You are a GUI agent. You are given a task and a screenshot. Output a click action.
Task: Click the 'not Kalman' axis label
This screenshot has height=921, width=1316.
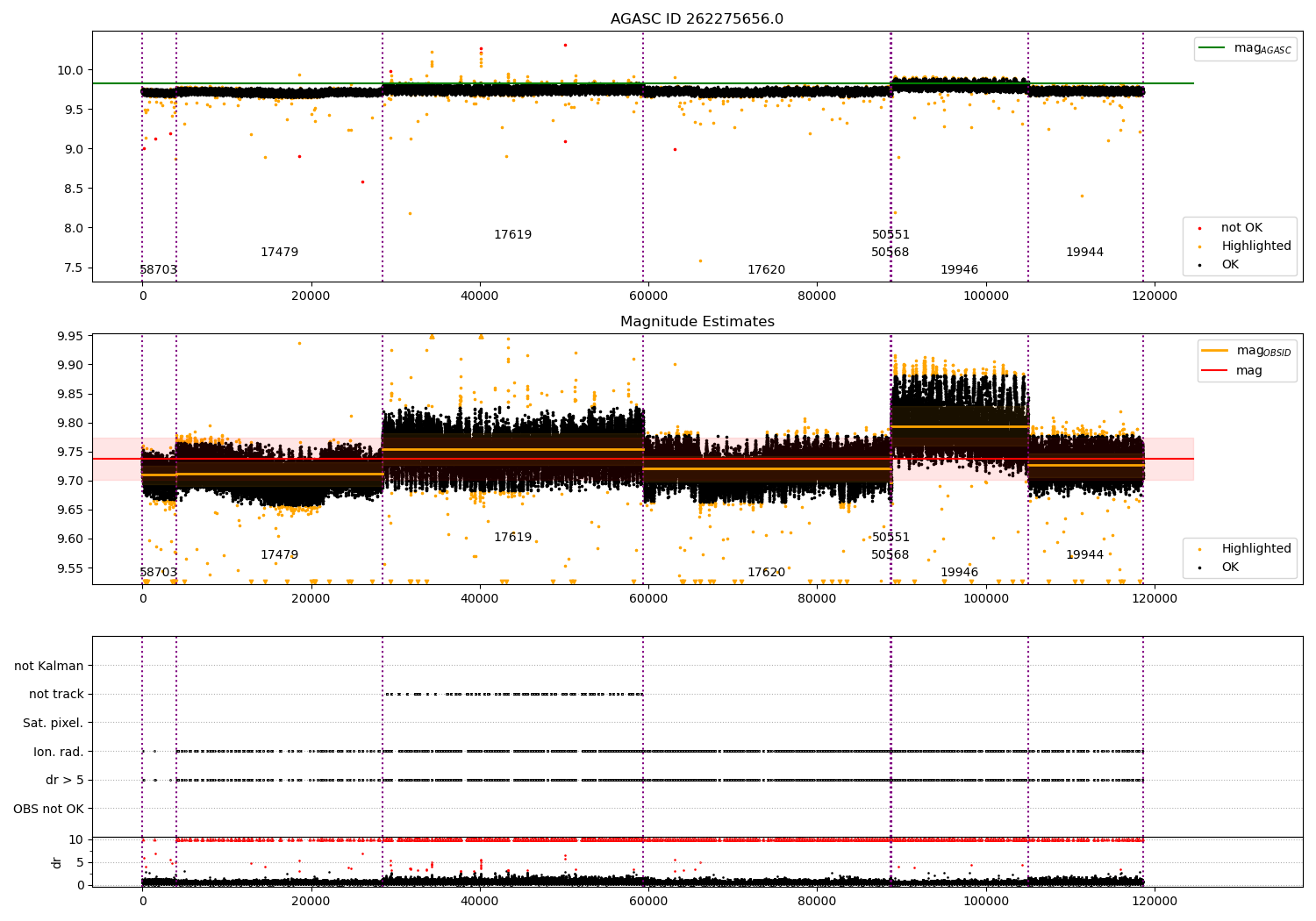pyautogui.click(x=49, y=666)
